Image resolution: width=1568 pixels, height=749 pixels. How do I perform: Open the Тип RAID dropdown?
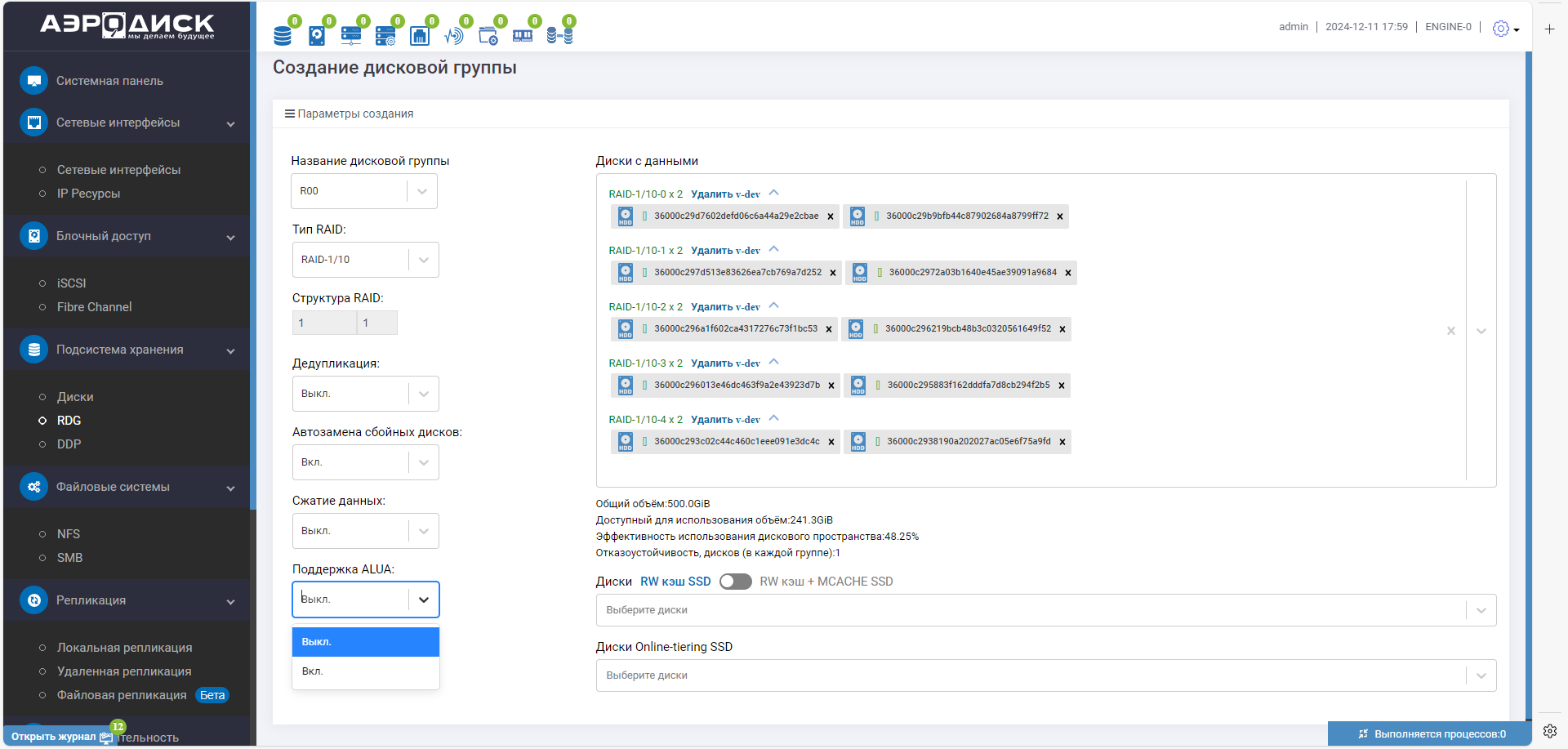coord(365,260)
